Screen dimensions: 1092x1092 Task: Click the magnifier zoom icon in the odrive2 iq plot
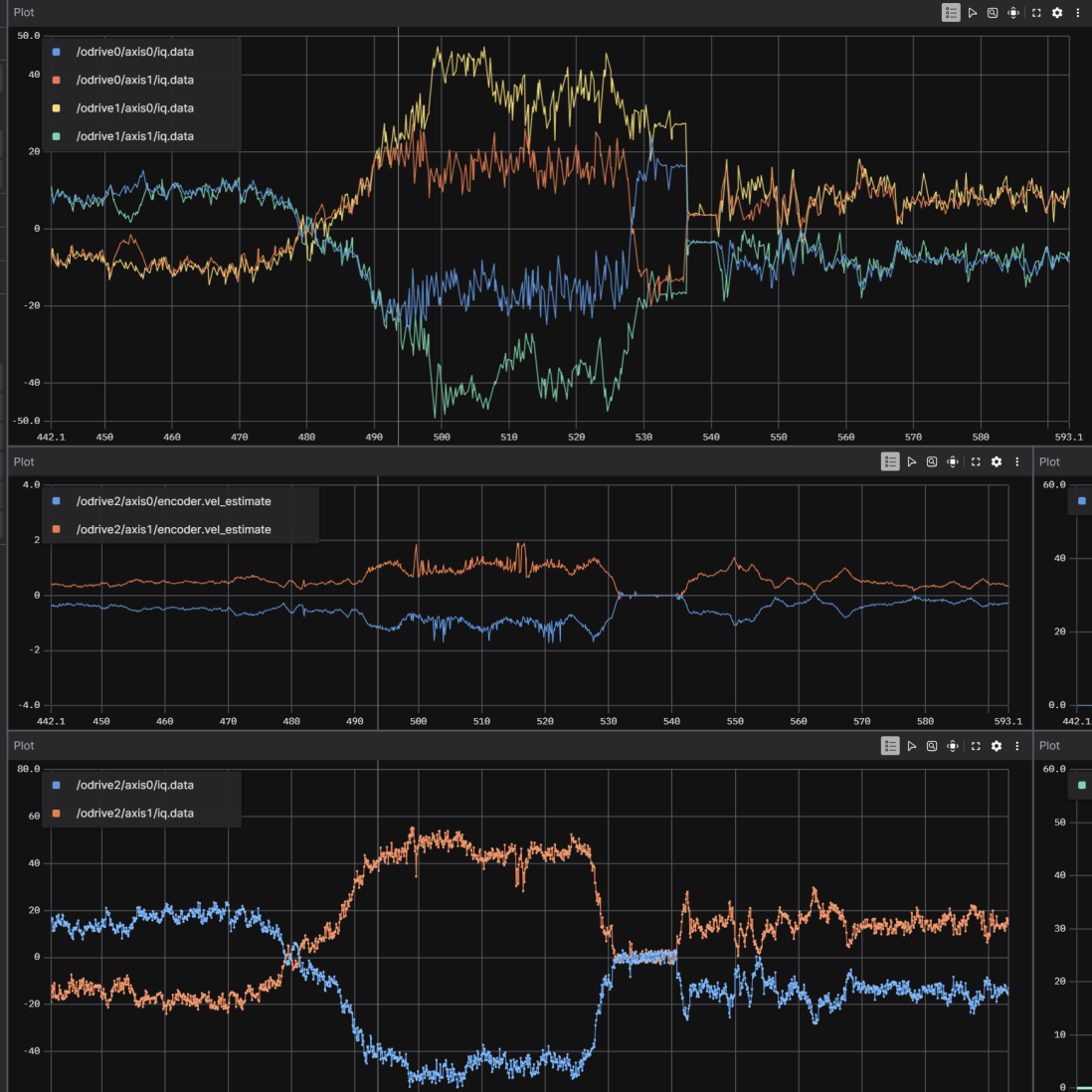coord(932,746)
